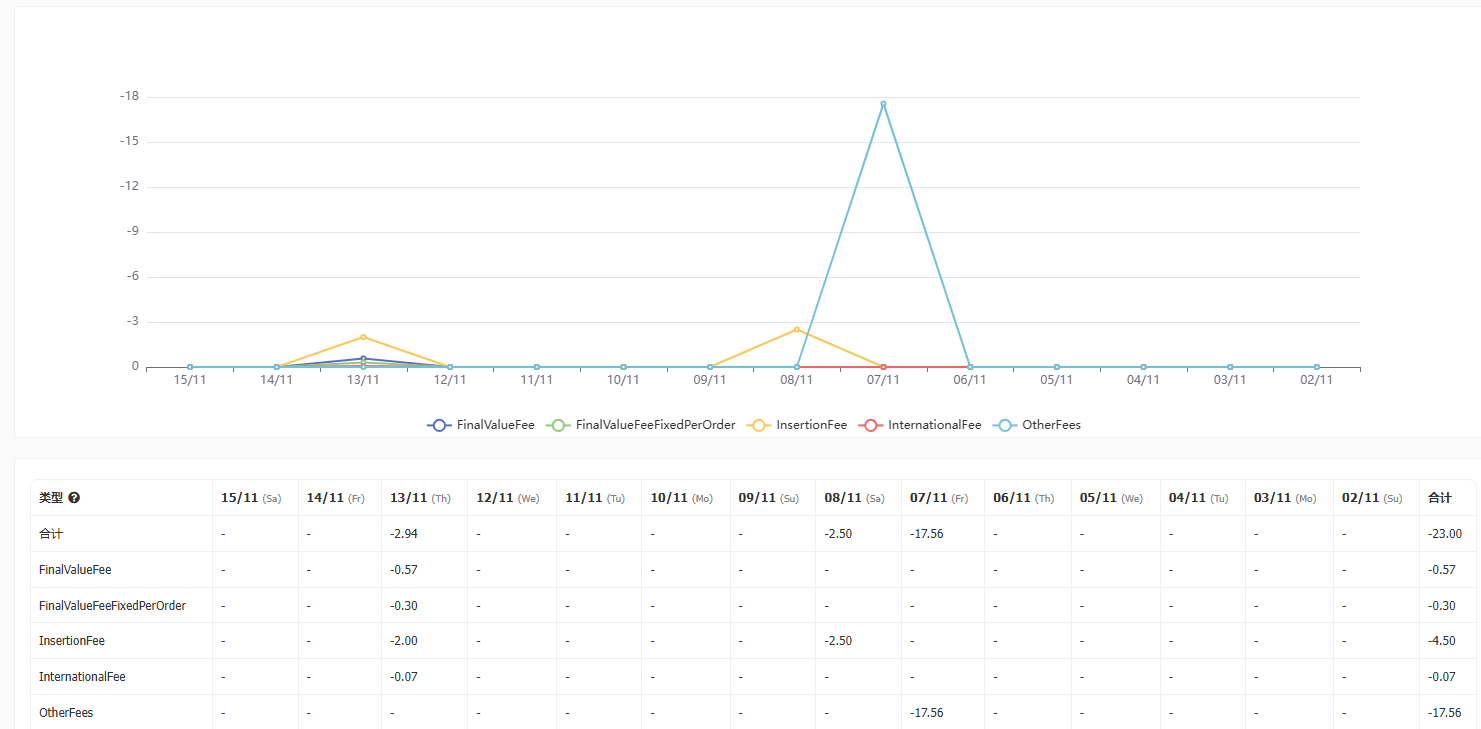Select the OtherFees row label in table
The image size is (1481, 729).
[66, 713]
